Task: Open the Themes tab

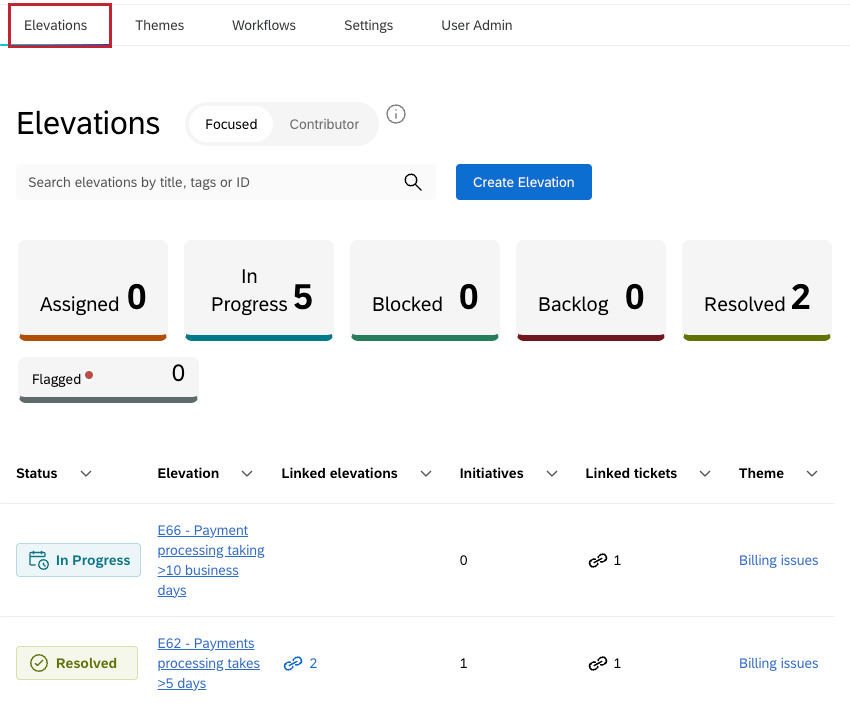Action: [x=160, y=25]
